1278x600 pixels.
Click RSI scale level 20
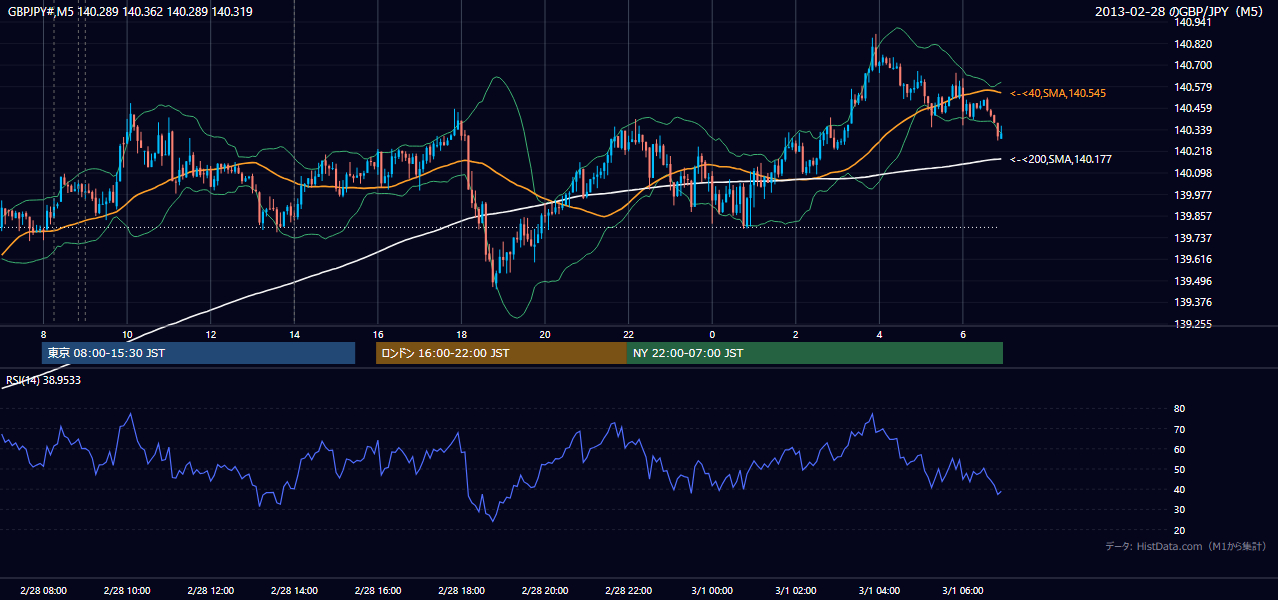(1180, 530)
